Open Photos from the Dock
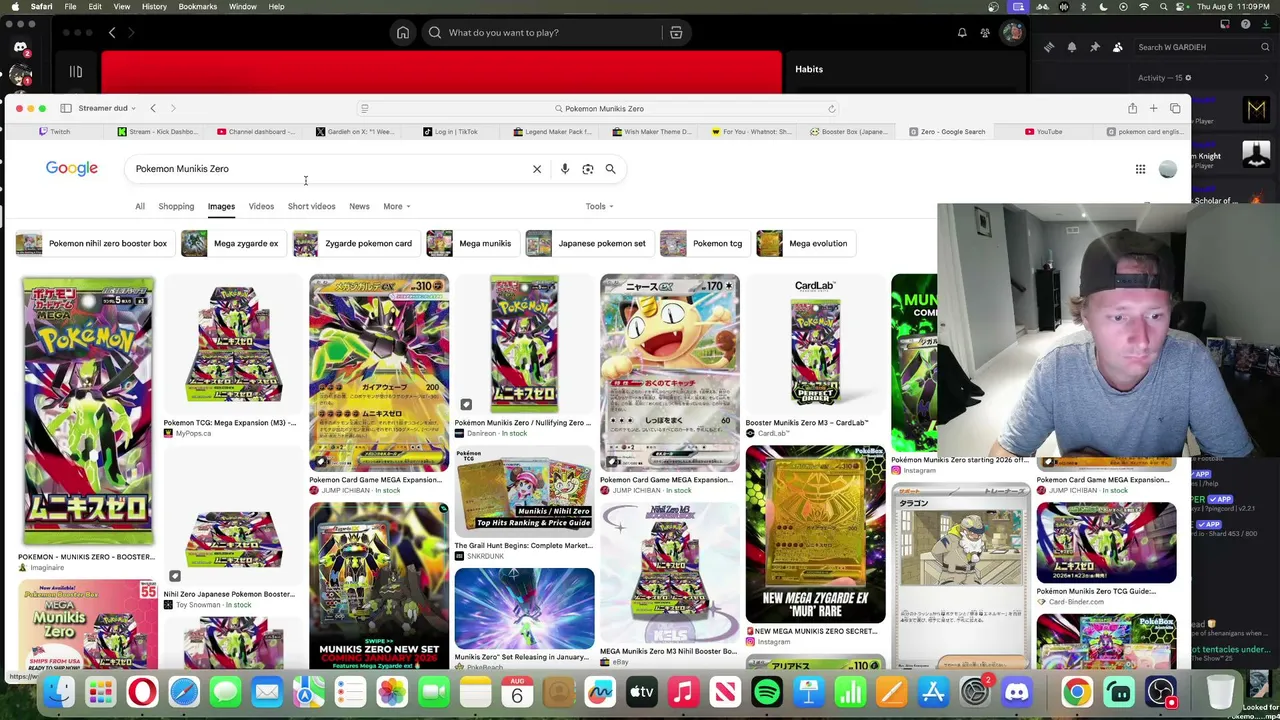 [x=392, y=691]
